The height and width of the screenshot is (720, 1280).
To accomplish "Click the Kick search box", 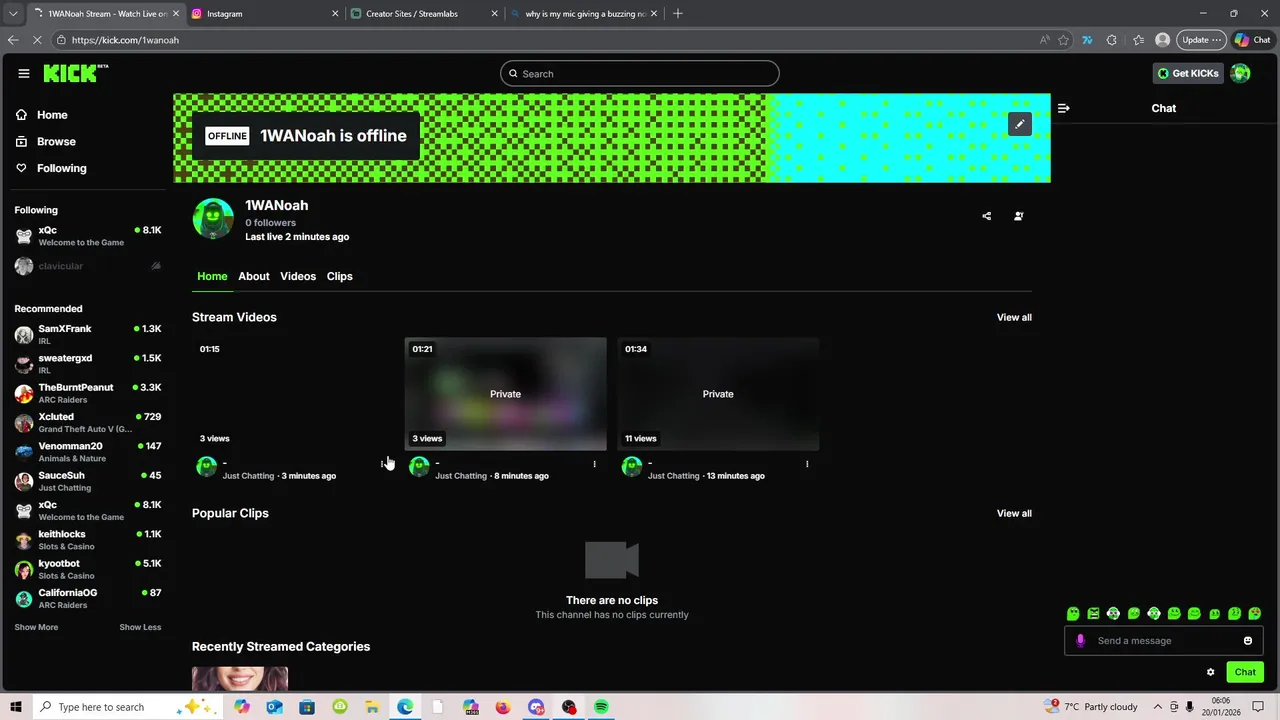I will pyautogui.click(x=640, y=73).
